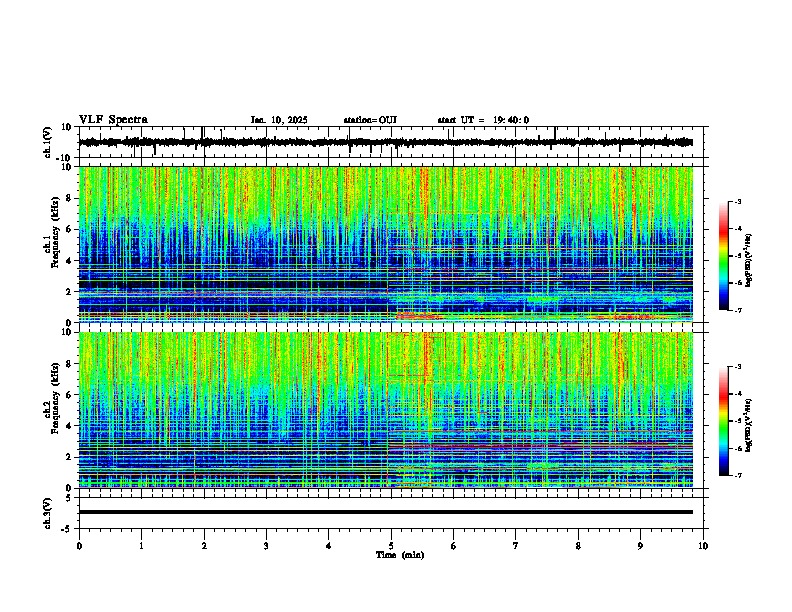Click the "5" tick on ch.3 voltage axis

tap(70, 497)
